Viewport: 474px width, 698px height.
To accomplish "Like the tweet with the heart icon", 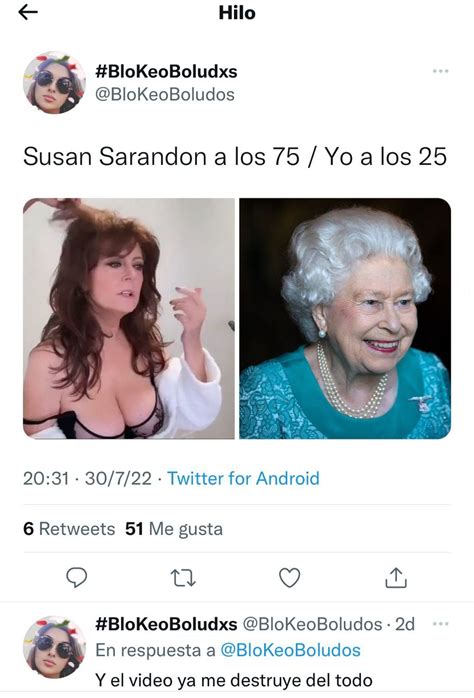I will click(x=289, y=578).
